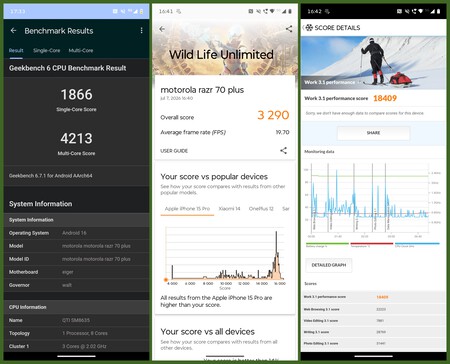450x364 pixels.
Task: Tap the Average frame rate (FPS) row
Action: [x=225, y=132]
